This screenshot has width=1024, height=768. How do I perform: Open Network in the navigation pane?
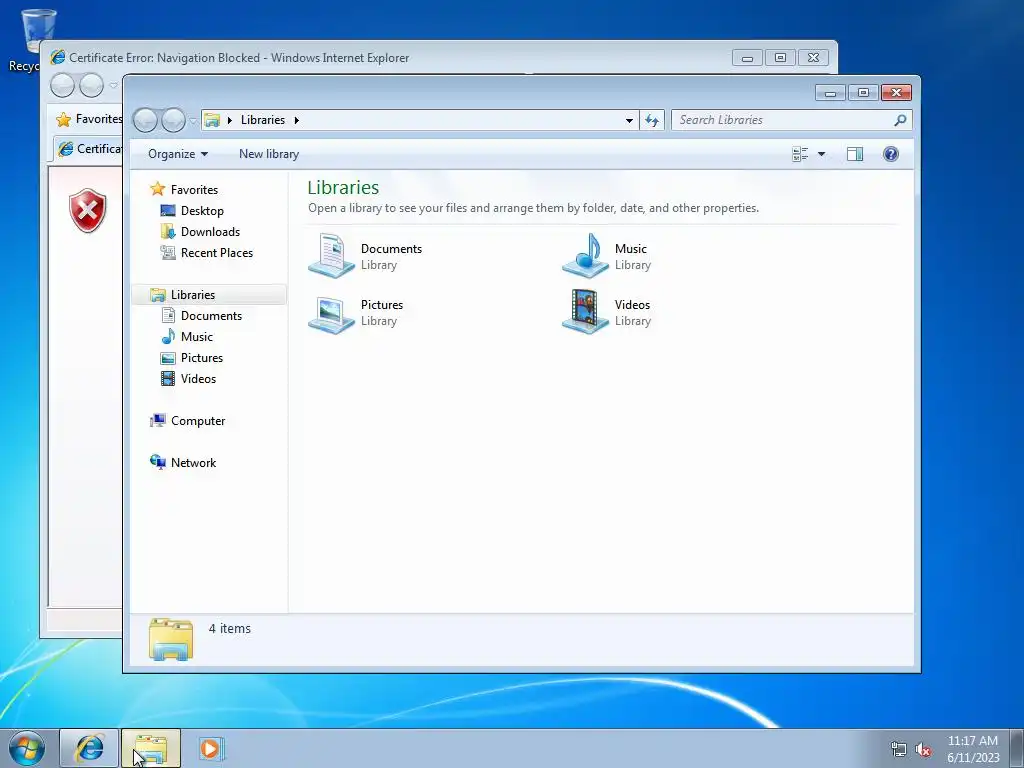[193, 462]
